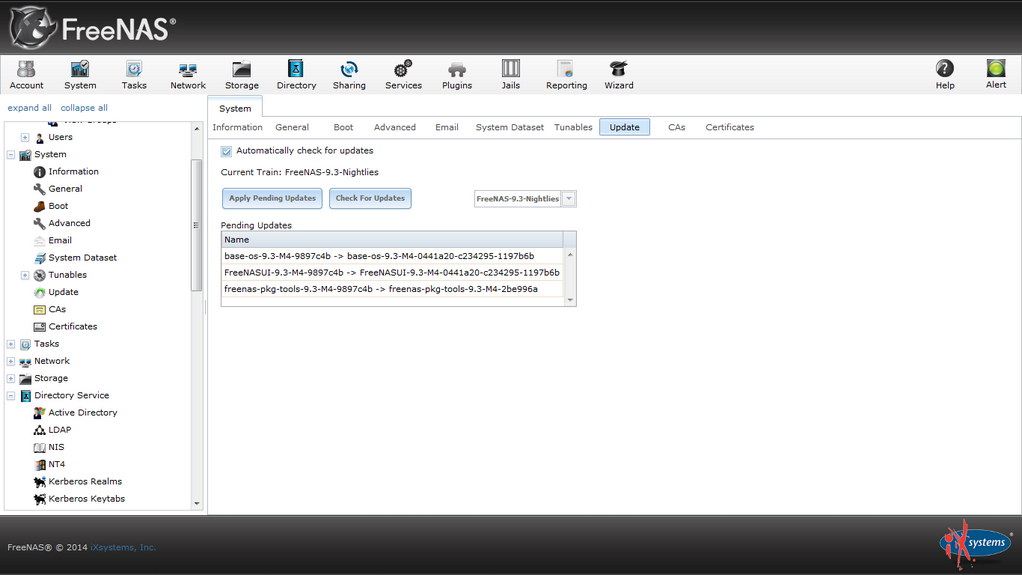Switch to the System Dataset tab

pos(509,127)
